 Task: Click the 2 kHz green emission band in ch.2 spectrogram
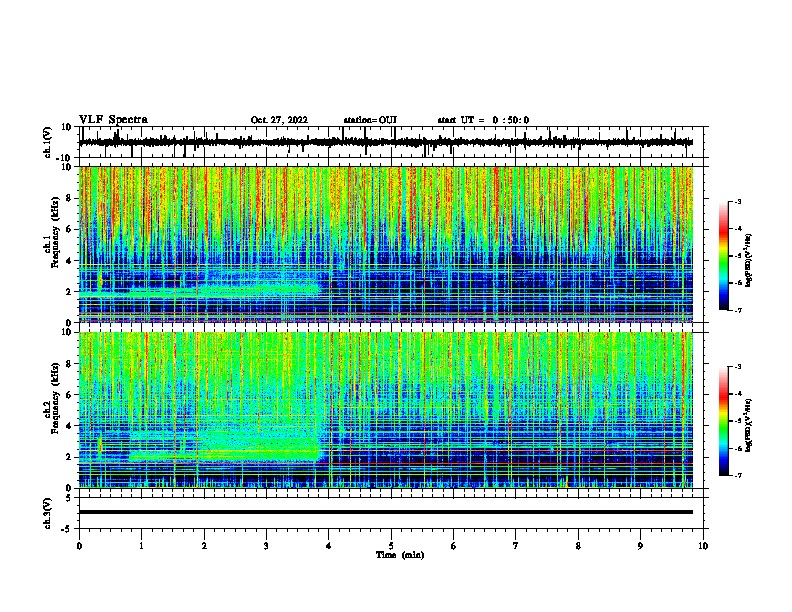coord(225,455)
